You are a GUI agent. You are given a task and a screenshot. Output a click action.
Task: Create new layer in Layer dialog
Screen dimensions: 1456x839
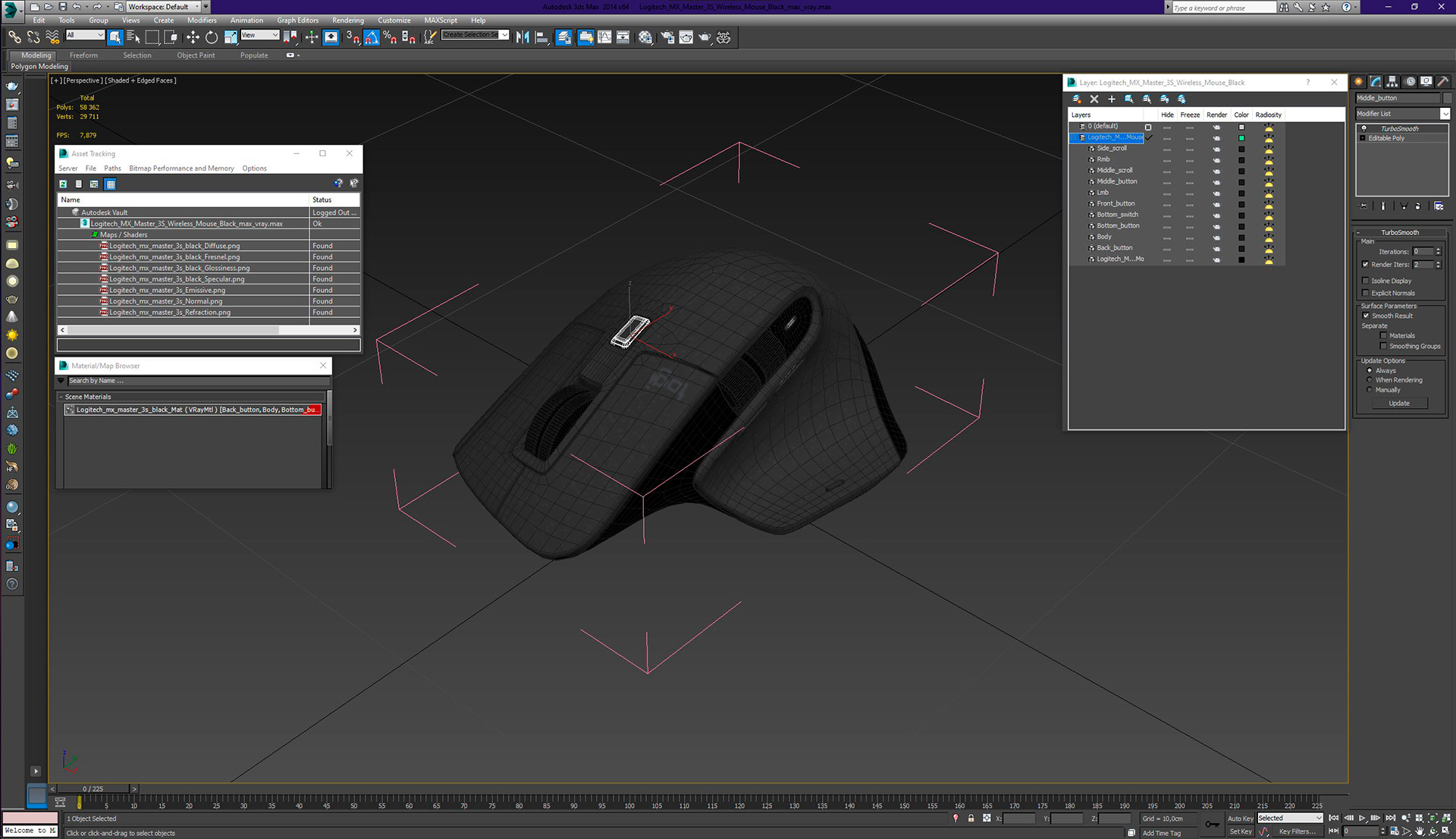point(1076,99)
